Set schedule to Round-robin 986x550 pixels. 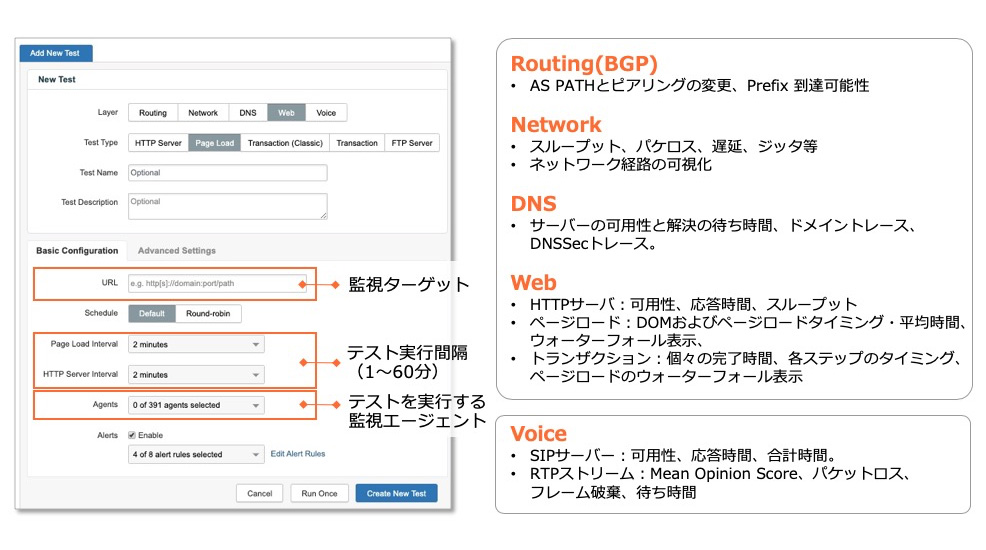(x=208, y=314)
